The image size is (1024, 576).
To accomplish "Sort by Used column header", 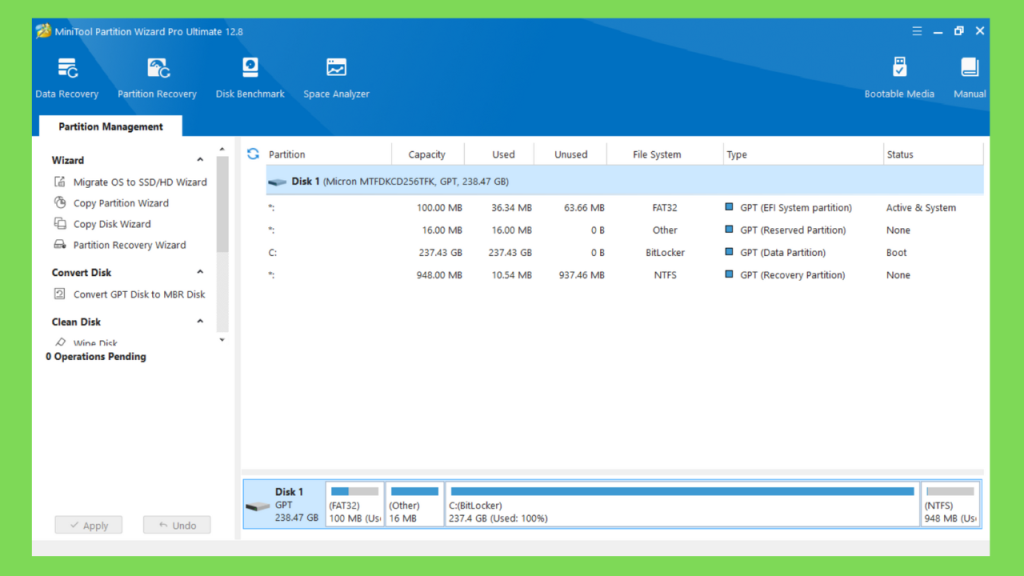I will [500, 154].
